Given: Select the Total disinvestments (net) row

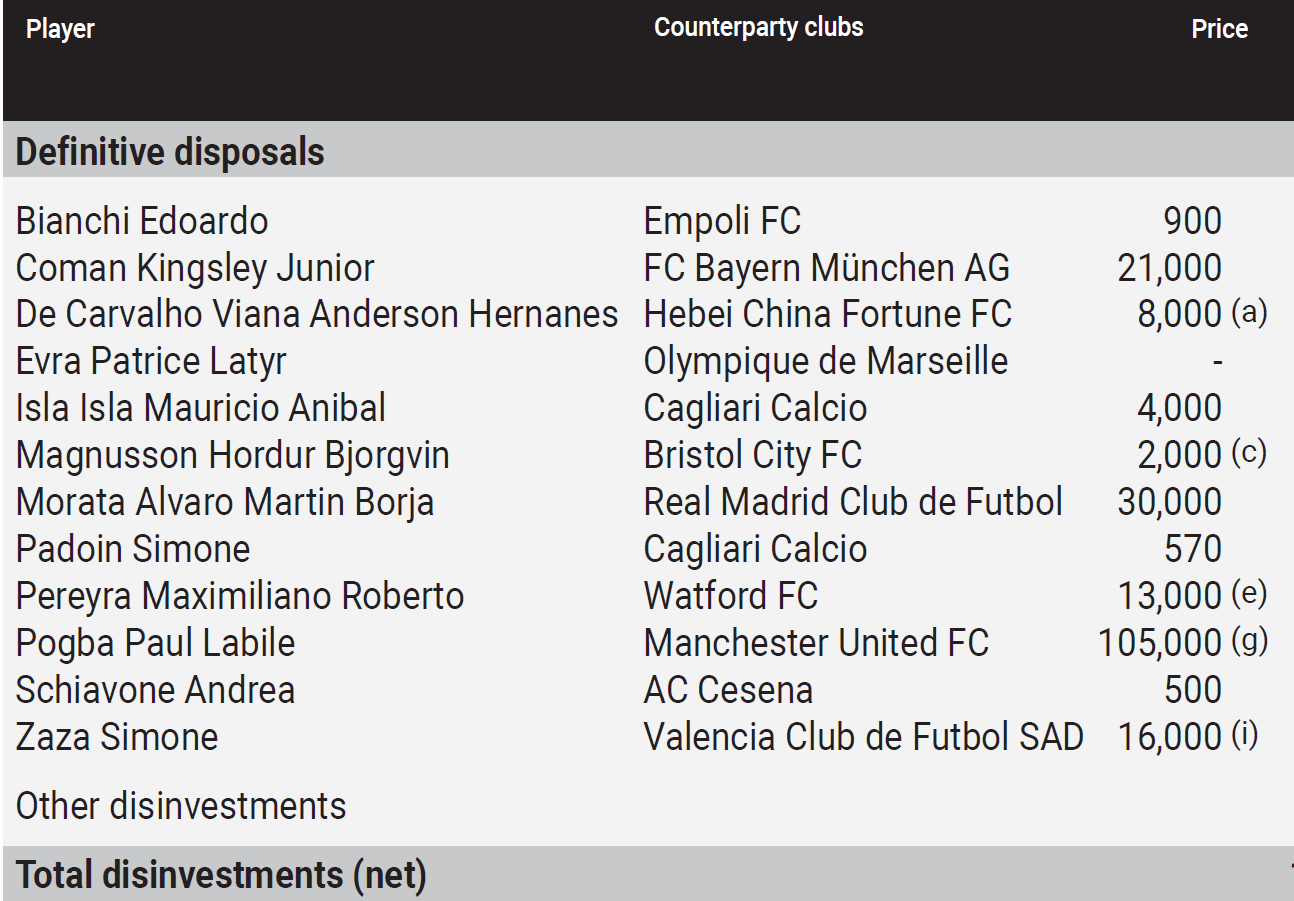Looking at the screenshot, I should (647, 874).
